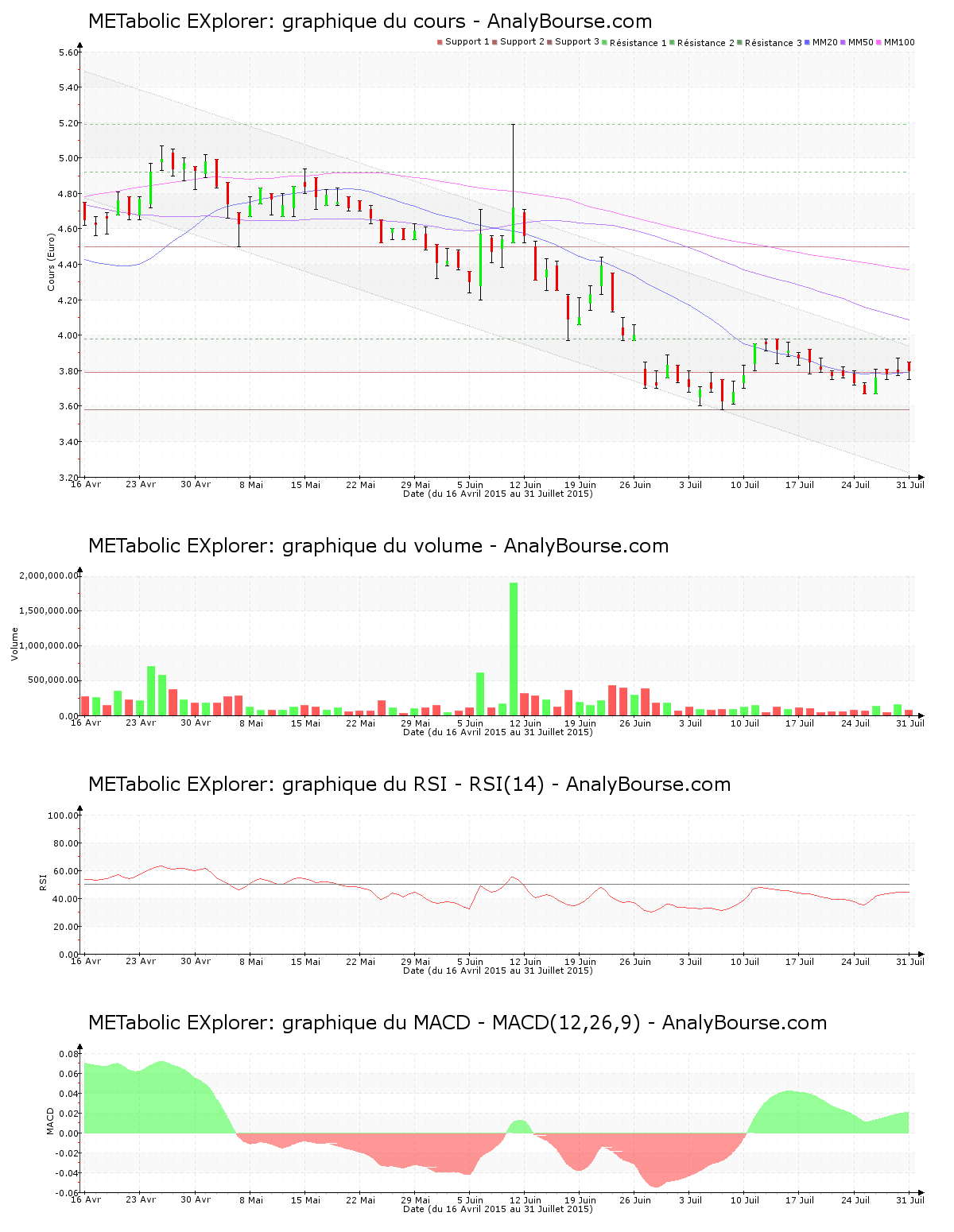This screenshot has height=1232, width=954.
Task: Click the -0.06 MACD axis label
Action: pyautogui.click(x=68, y=1193)
